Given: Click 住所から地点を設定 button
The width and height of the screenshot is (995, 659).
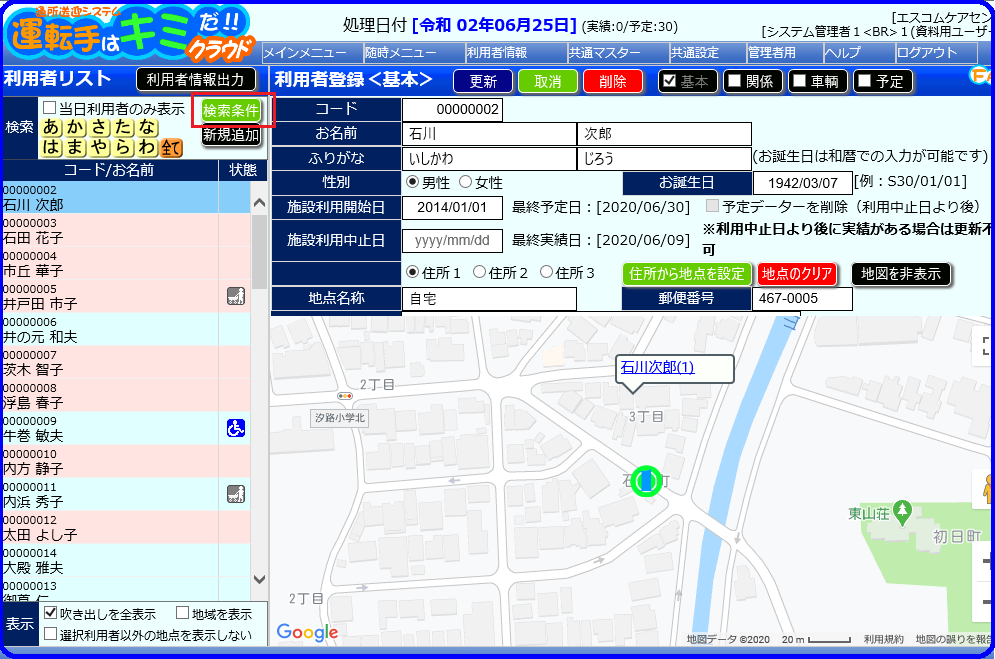Looking at the screenshot, I should coord(687,273).
